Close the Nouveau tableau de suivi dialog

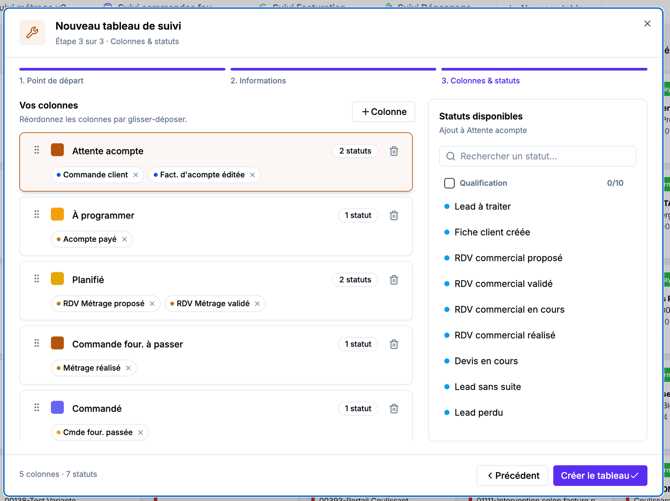tap(647, 24)
